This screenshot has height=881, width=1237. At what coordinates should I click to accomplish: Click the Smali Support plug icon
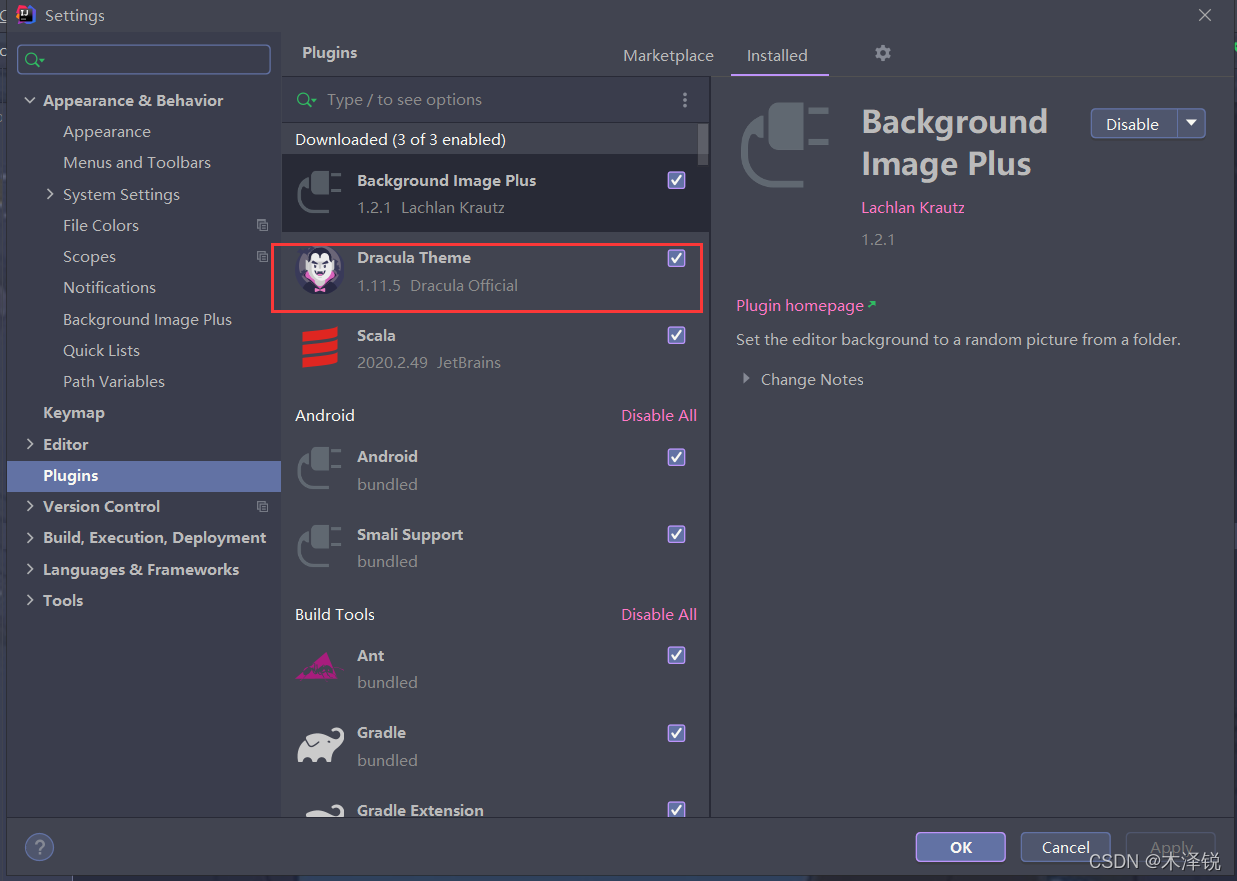coord(320,547)
